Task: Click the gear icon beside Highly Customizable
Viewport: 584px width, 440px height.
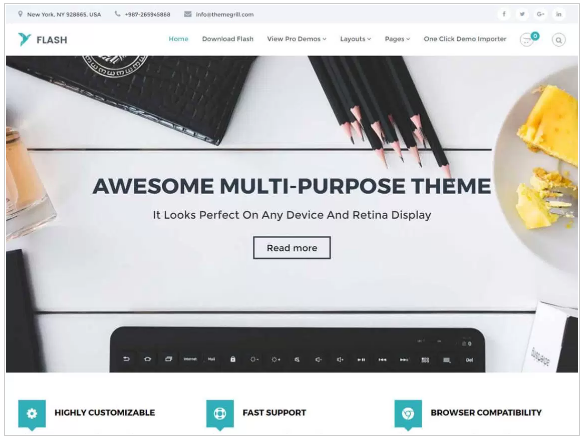Action: 32,414
